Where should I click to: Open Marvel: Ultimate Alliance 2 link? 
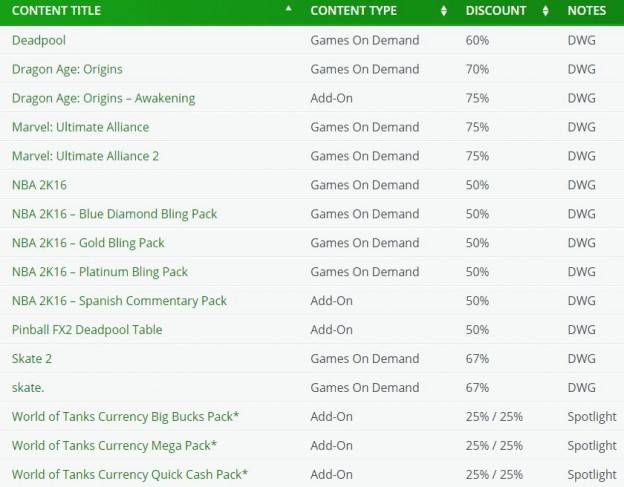(86, 156)
